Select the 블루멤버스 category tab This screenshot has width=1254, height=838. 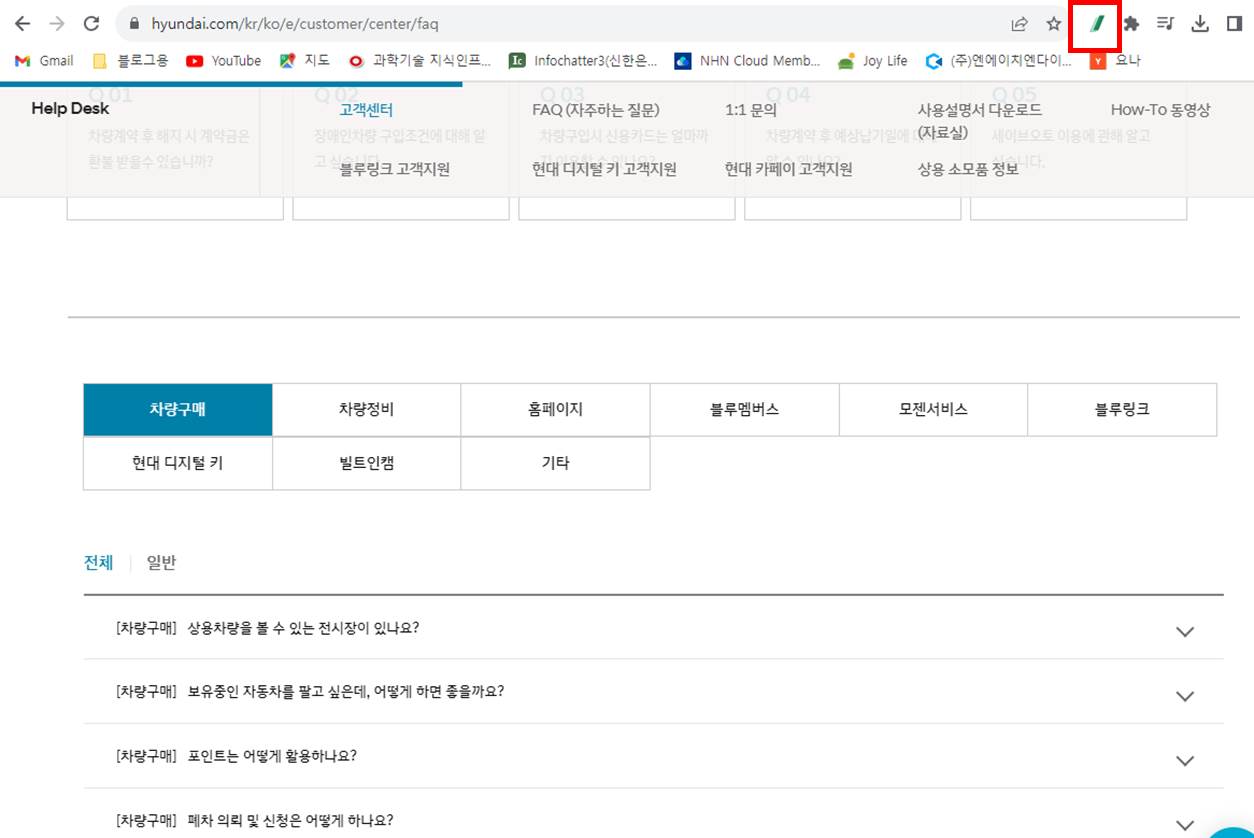tap(745, 410)
